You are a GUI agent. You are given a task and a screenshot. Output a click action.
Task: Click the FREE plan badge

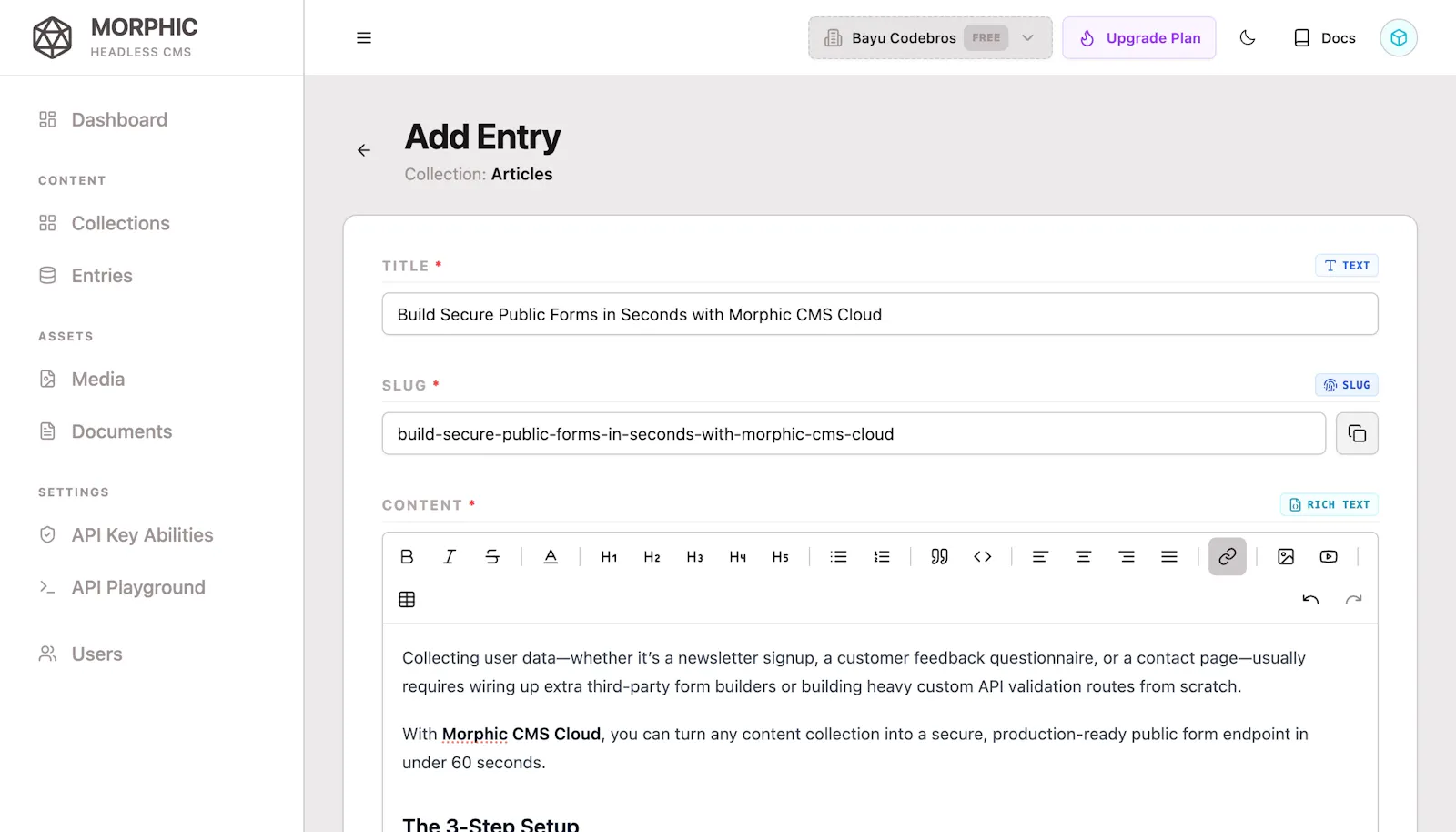coord(986,37)
